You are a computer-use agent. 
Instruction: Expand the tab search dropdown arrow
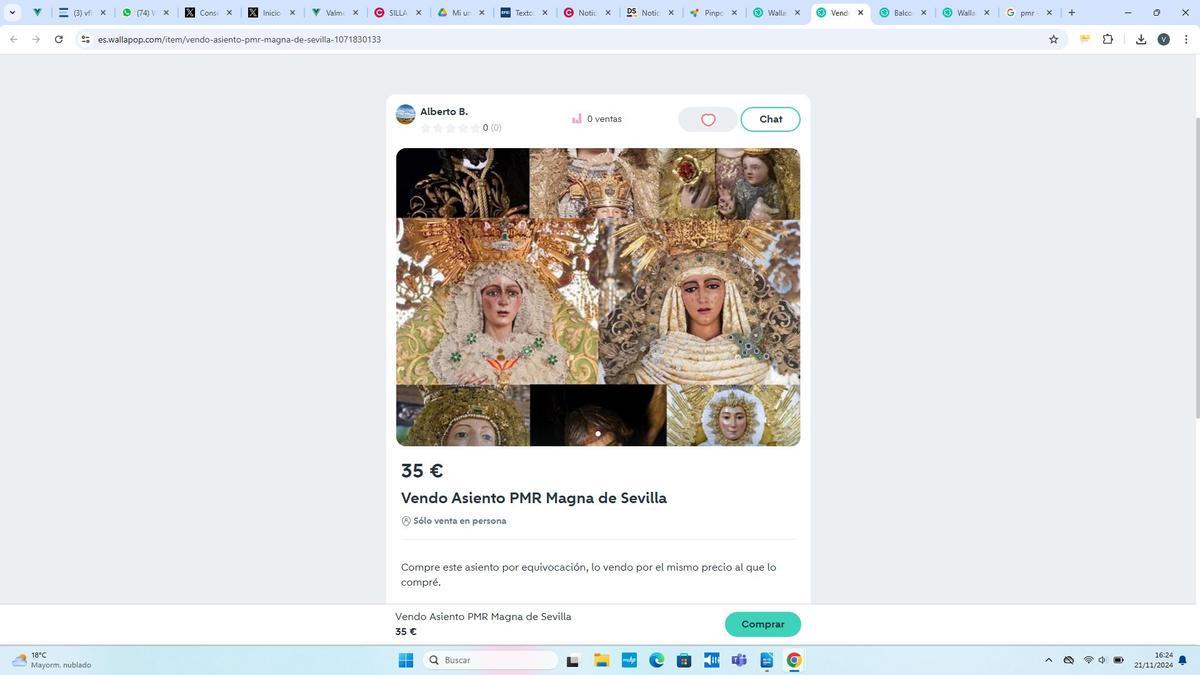(x=12, y=13)
